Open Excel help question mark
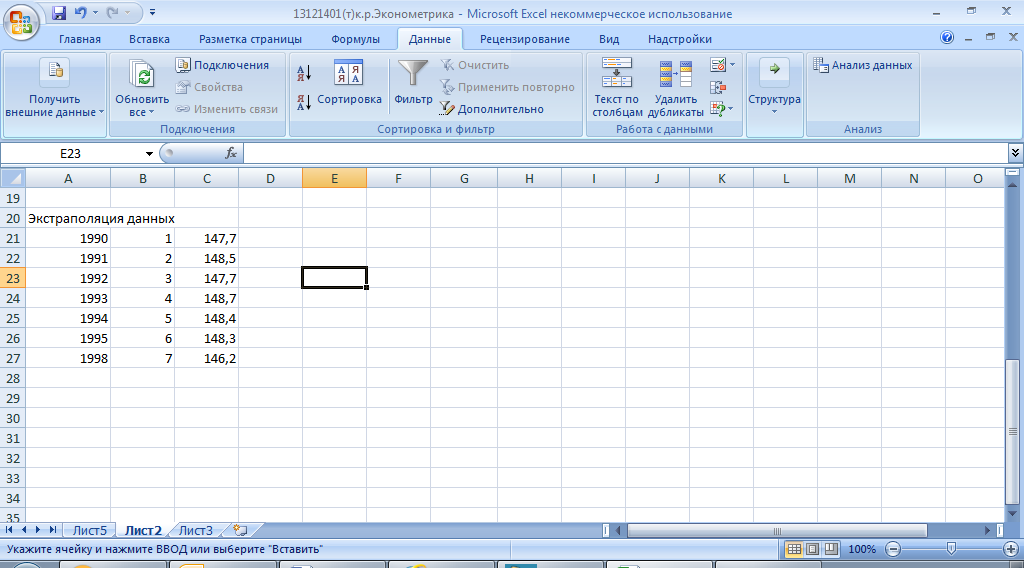The image size is (1024, 568). coord(947,38)
